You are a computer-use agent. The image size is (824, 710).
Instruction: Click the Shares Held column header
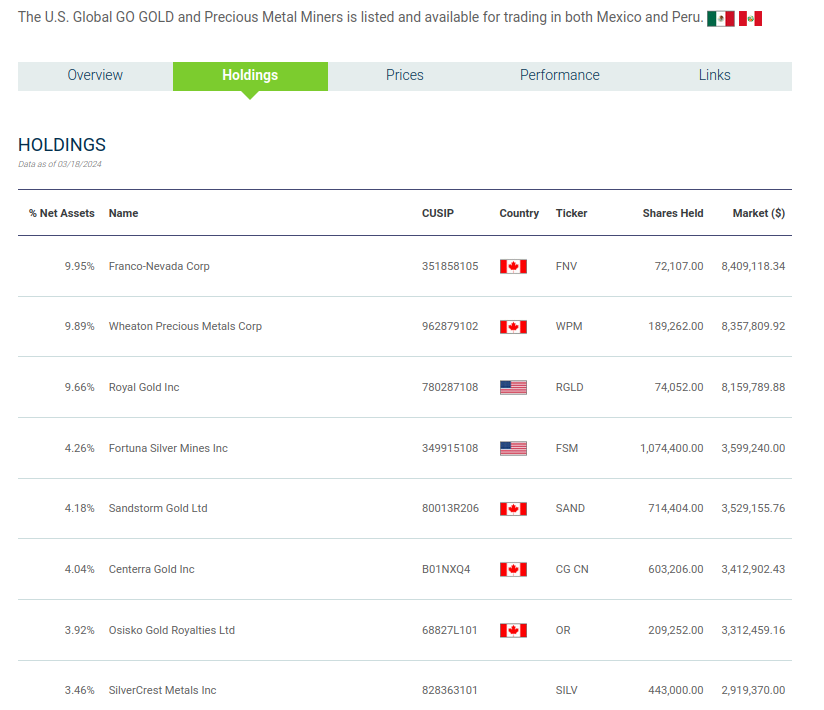(x=673, y=213)
